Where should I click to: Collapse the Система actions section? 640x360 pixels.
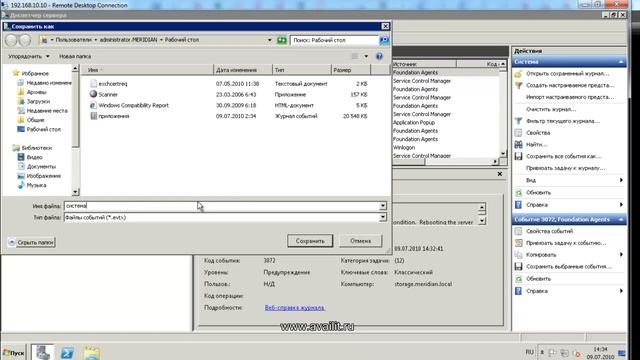(x=621, y=62)
